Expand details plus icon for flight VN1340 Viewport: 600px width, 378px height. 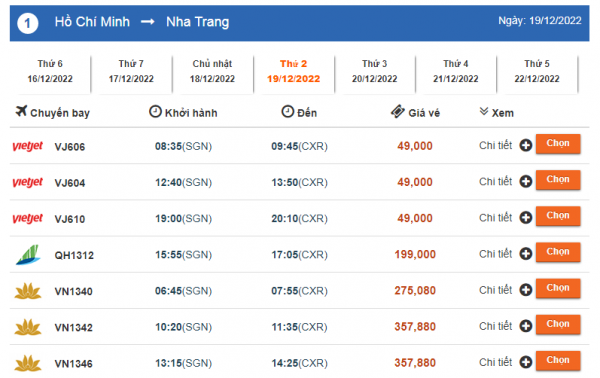coord(526,290)
